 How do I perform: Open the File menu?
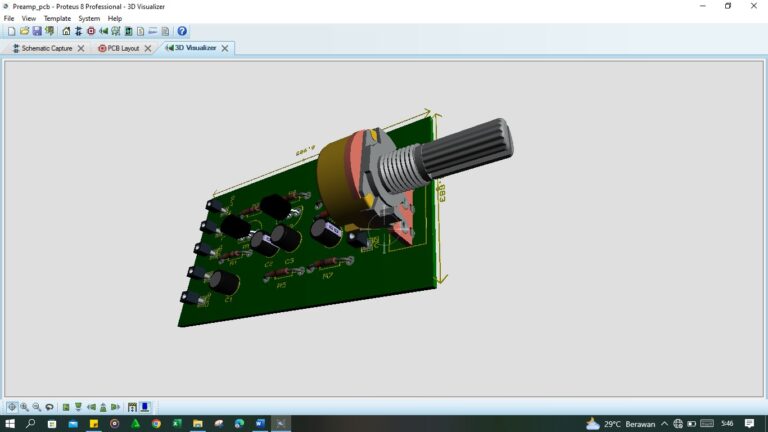9,18
